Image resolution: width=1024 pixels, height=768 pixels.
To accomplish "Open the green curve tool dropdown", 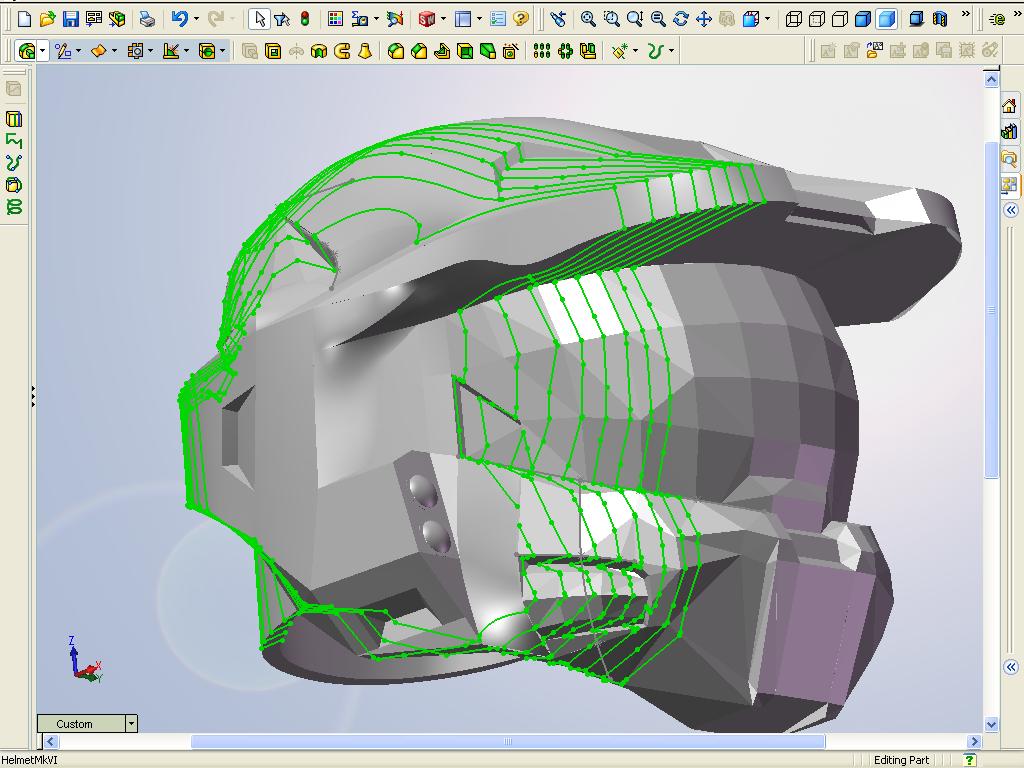I will point(671,50).
